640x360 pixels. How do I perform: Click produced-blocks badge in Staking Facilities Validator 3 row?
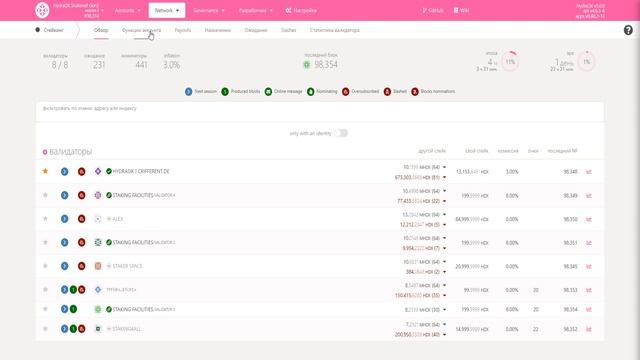point(73,309)
